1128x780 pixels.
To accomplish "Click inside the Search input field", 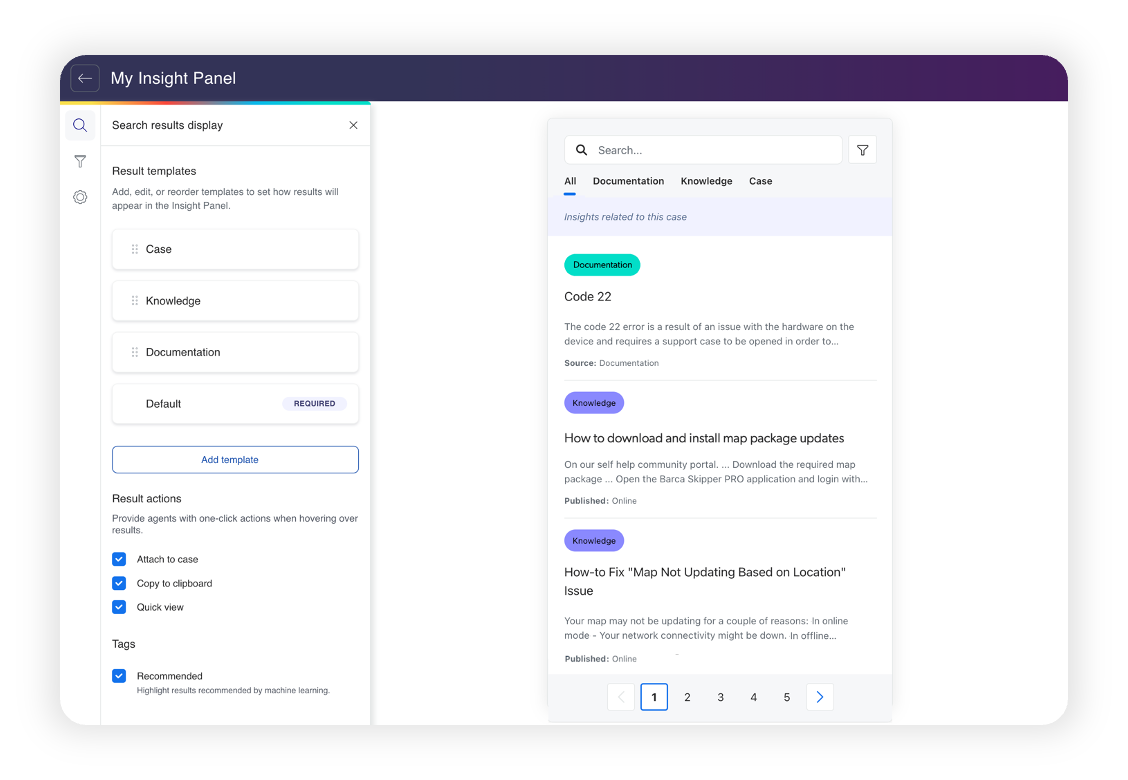I will coord(700,149).
